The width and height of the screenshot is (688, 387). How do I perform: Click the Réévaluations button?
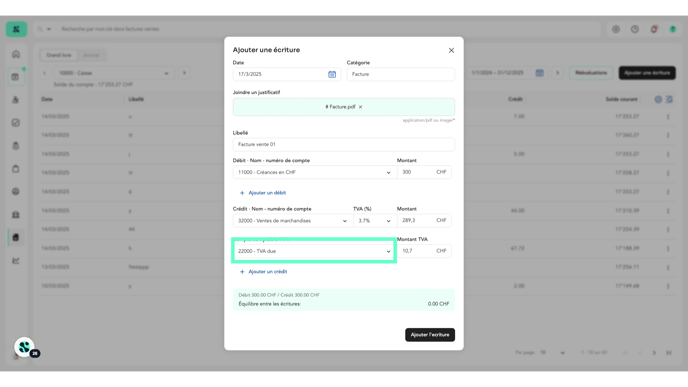point(591,73)
